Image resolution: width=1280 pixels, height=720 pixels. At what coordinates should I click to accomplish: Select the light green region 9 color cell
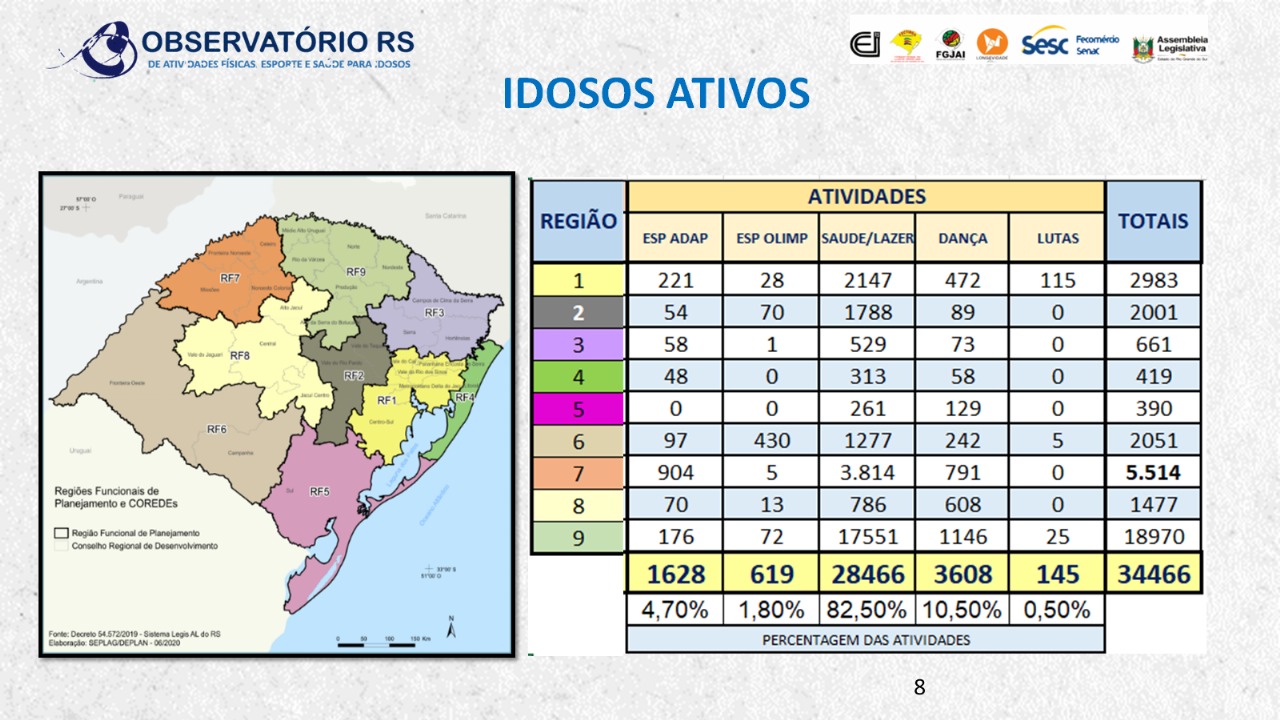(x=577, y=536)
